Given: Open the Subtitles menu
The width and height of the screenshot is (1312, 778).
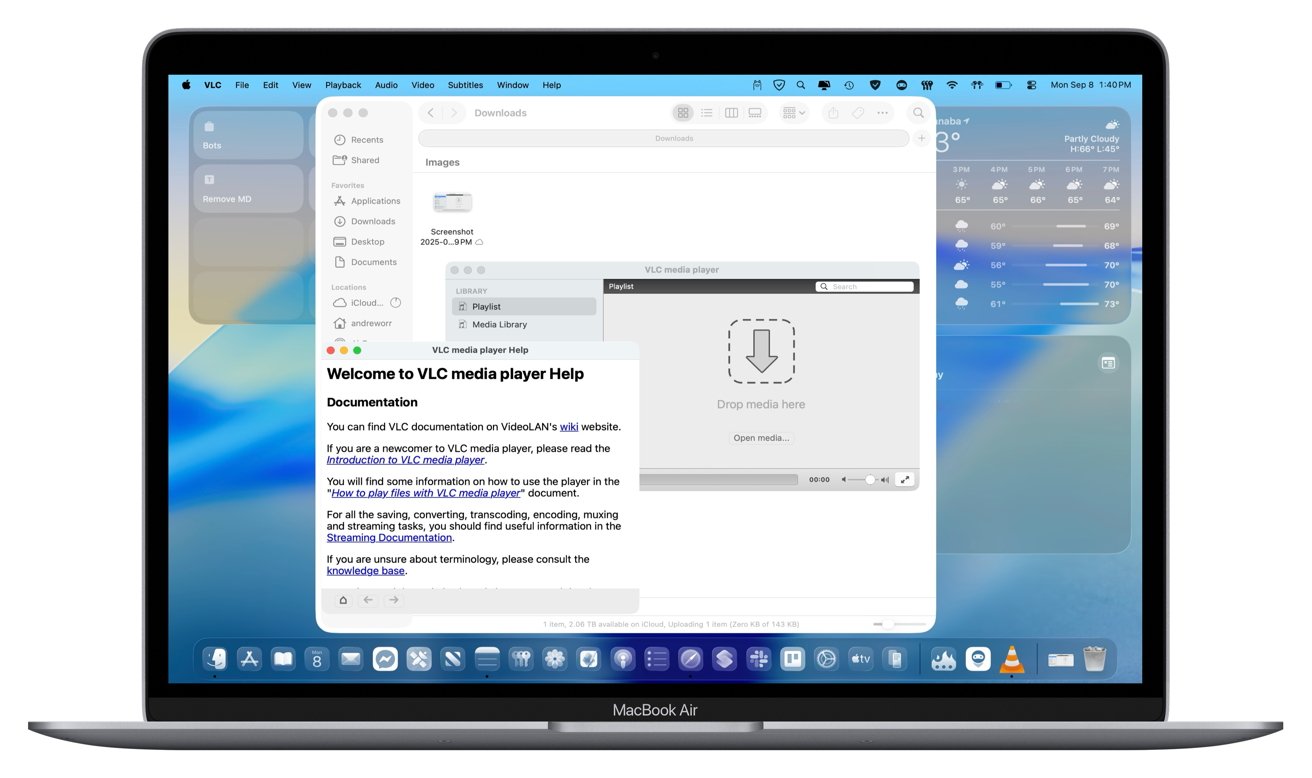Looking at the screenshot, I should (x=465, y=85).
